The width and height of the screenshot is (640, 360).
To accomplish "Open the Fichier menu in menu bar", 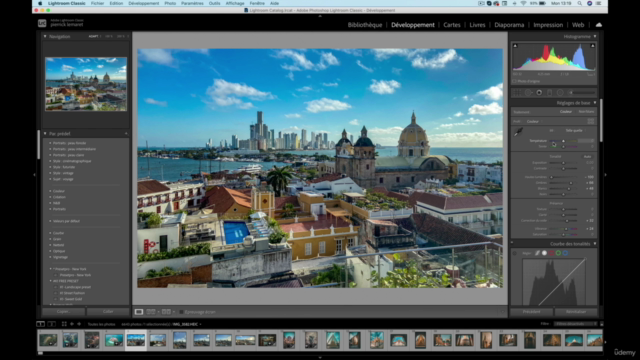I will tap(97, 3).
